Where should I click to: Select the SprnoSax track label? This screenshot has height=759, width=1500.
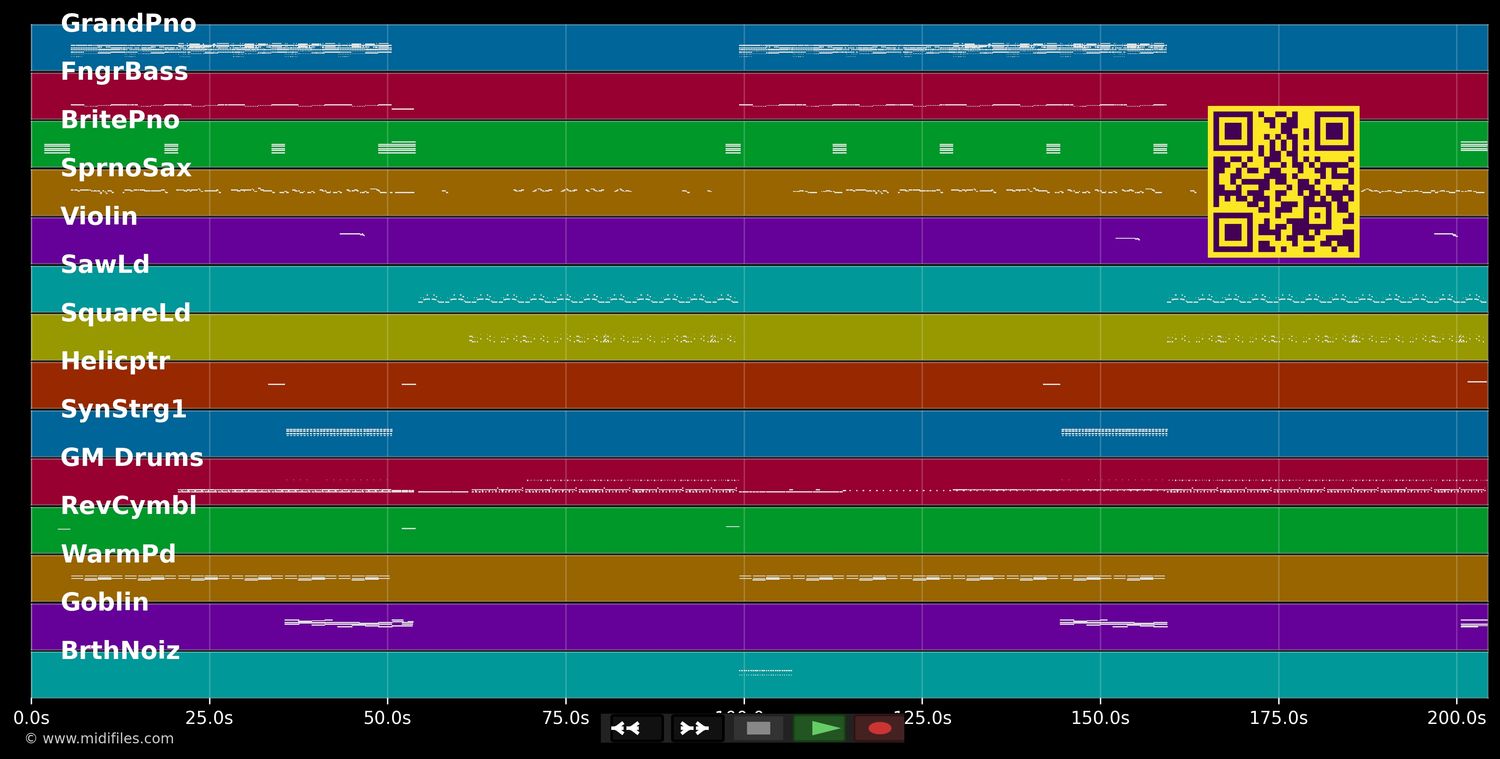[126, 168]
